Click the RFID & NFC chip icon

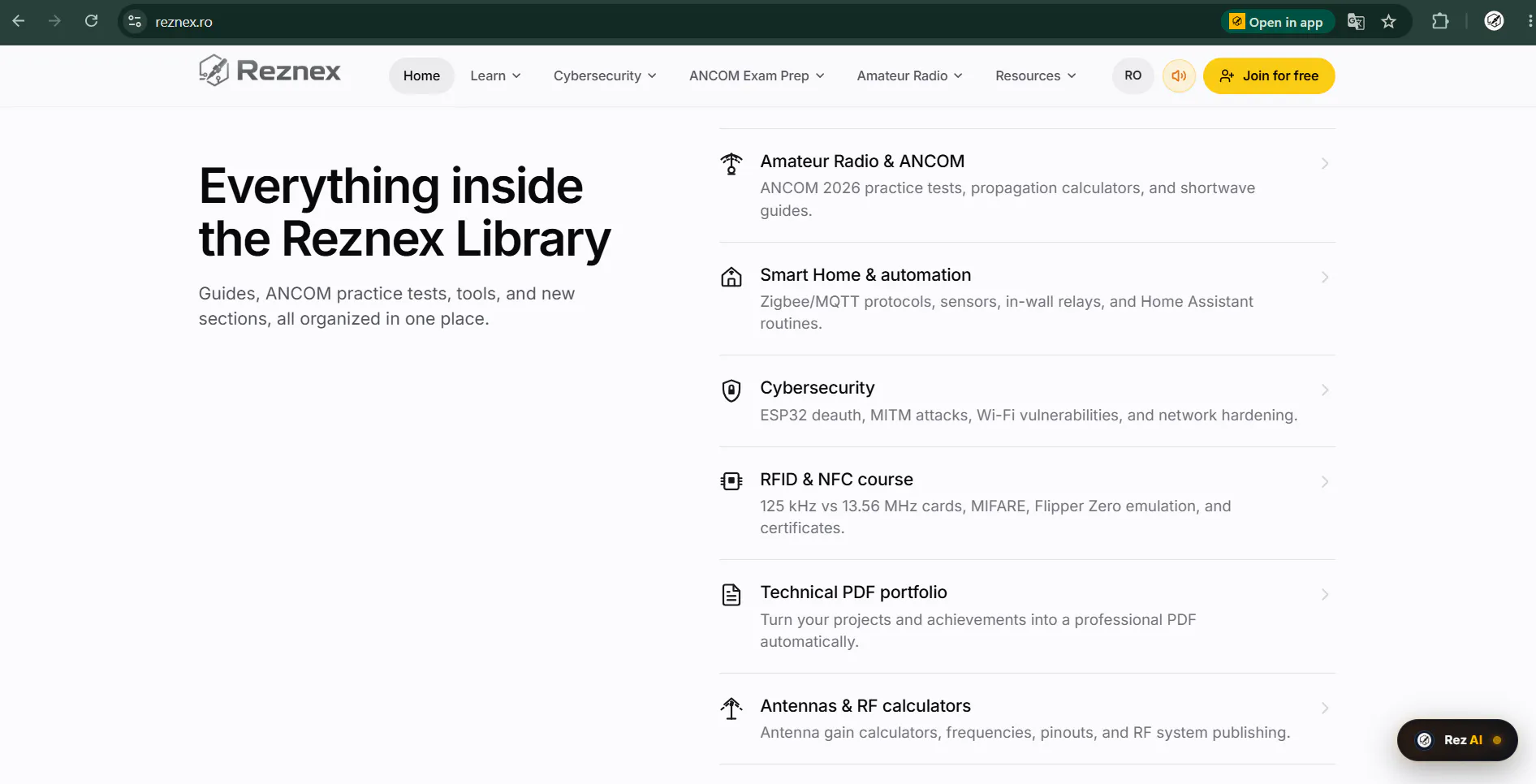pos(731,481)
